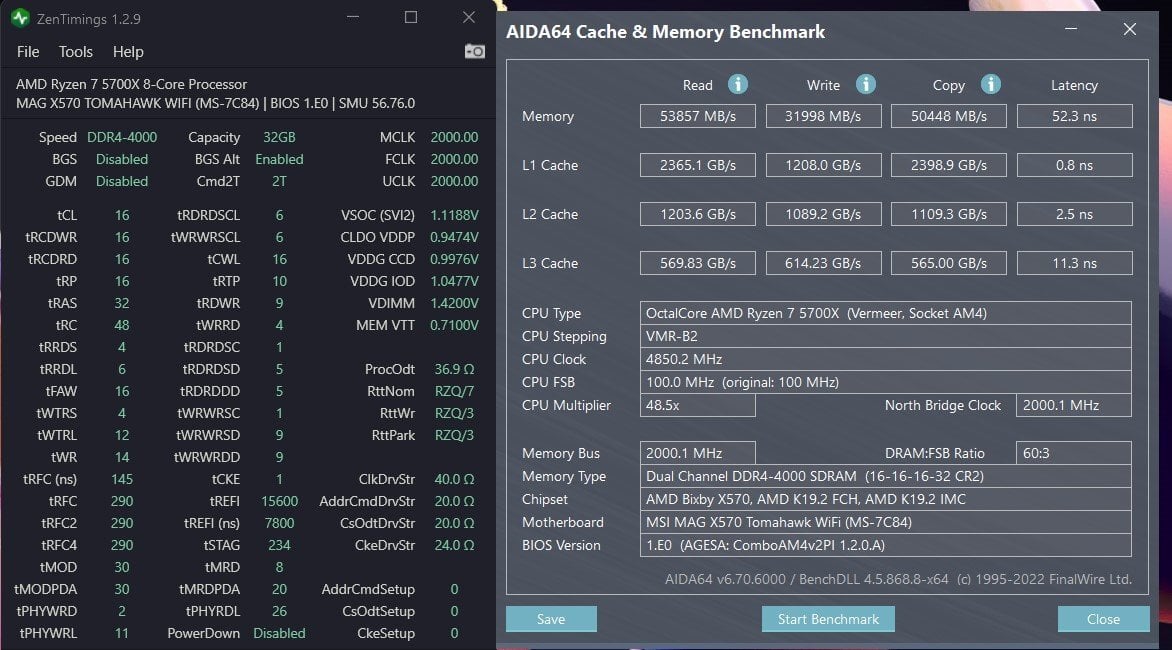Maximize the ZenTimings window
This screenshot has height=650, width=1172.
coord(411,17)
